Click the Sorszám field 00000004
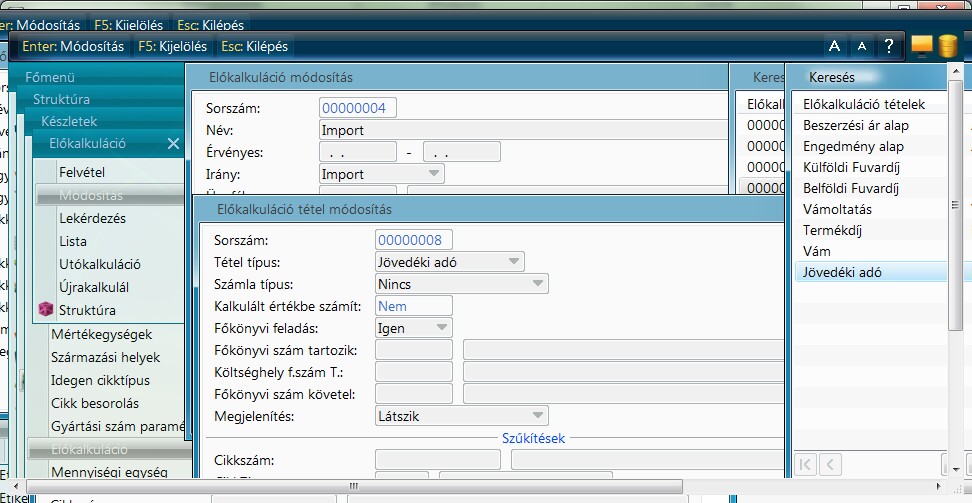This screenshot has width=972, height=503. point(358,107)
